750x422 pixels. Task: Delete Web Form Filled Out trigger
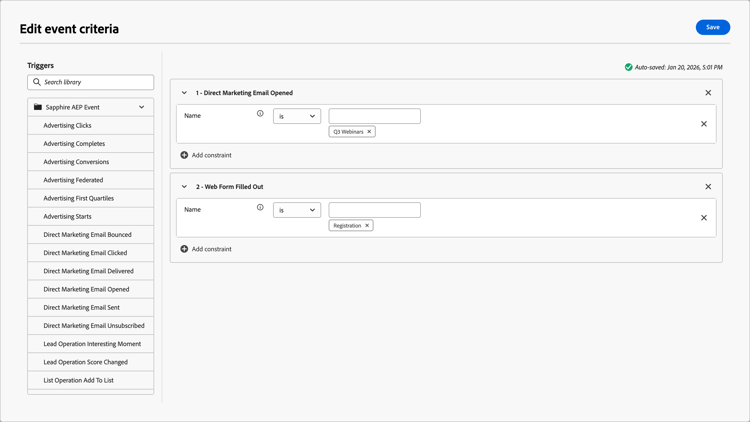tap(708, 187)
